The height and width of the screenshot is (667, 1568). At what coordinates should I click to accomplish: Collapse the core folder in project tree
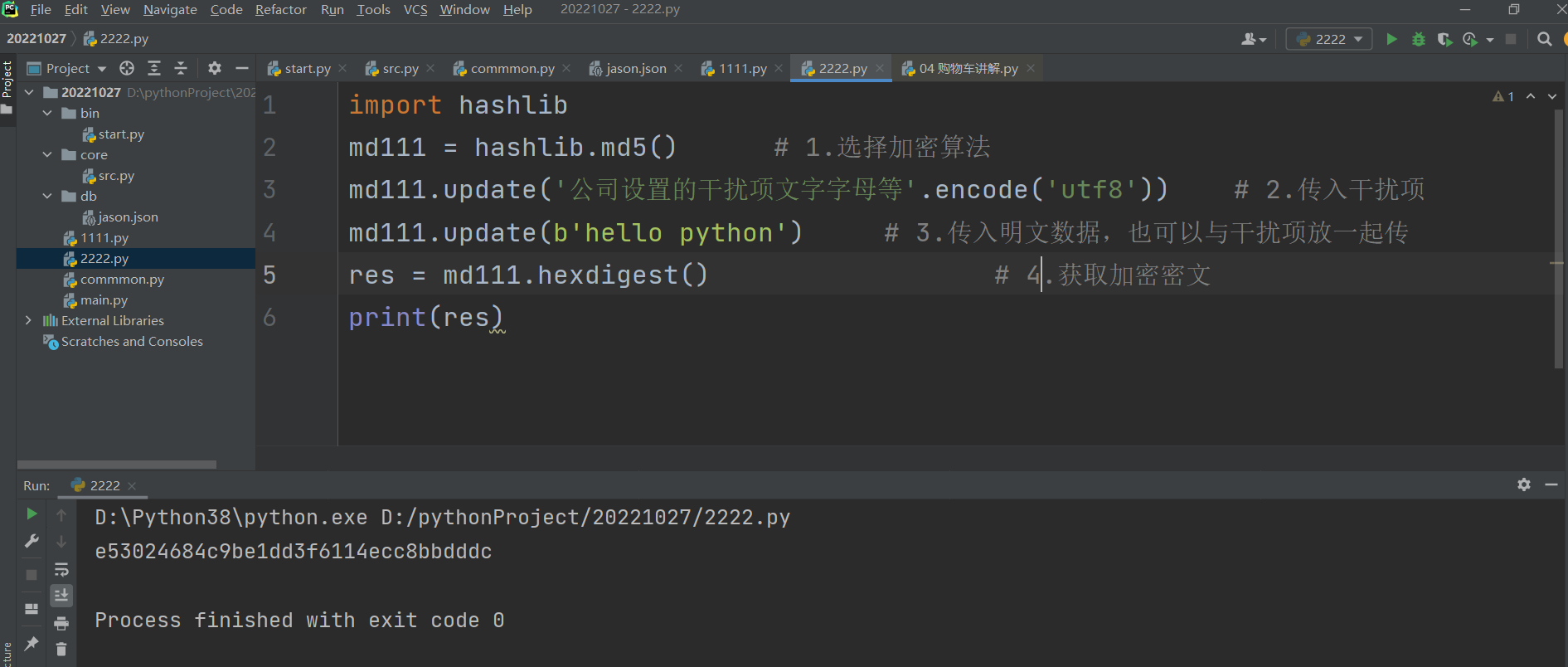coord(47,155)
